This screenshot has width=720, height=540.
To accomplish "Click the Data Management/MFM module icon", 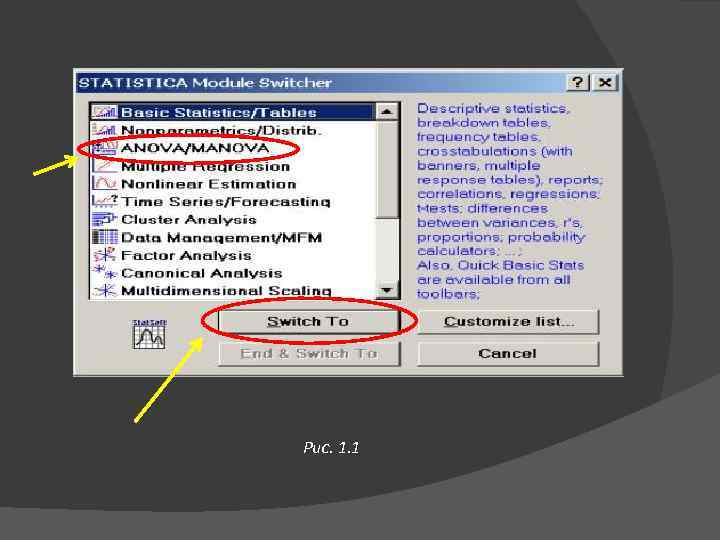I will pos(105,237).
